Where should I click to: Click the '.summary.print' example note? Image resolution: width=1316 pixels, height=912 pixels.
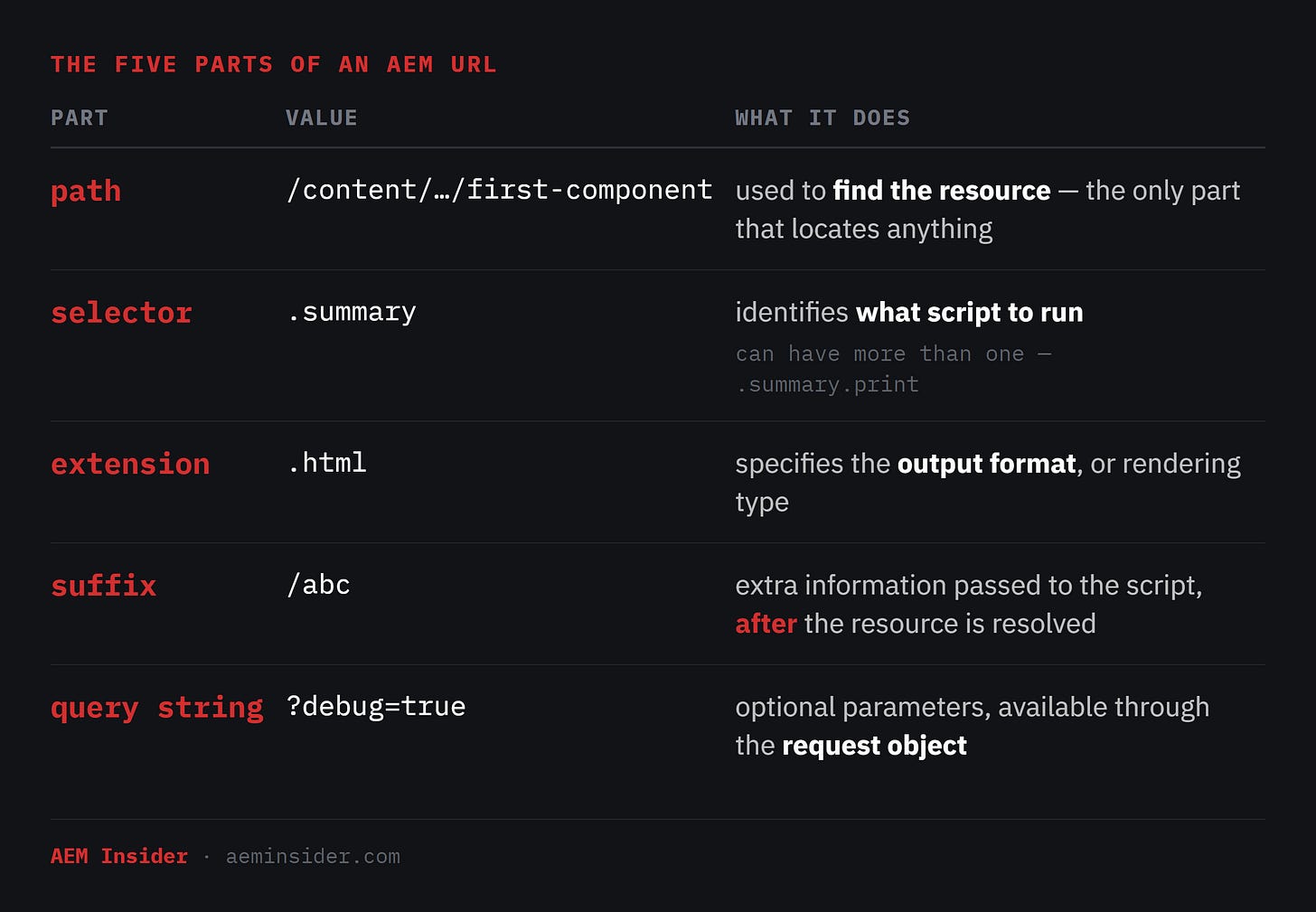coord(827,385)
